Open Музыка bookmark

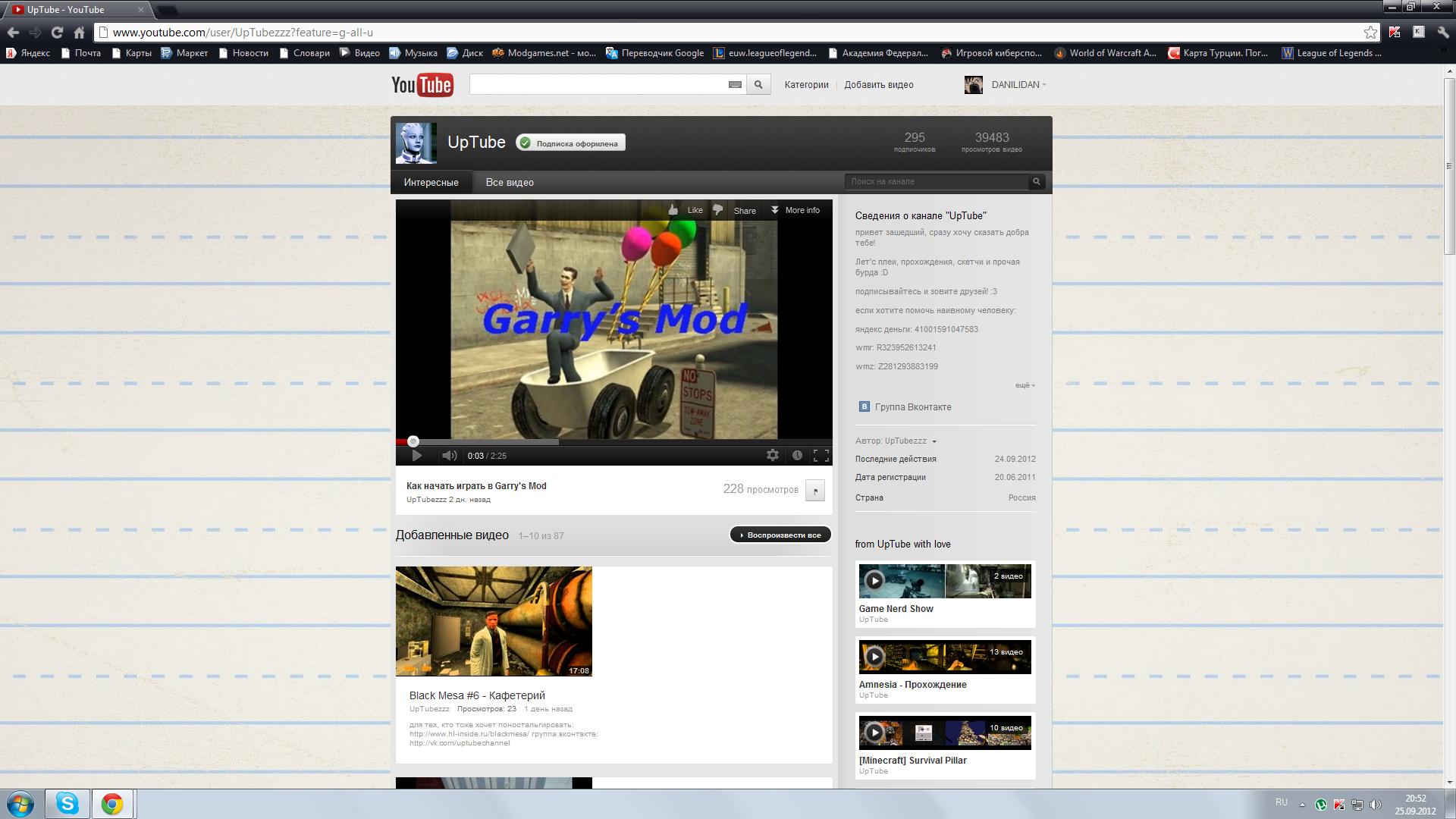(x=413, y=53)
